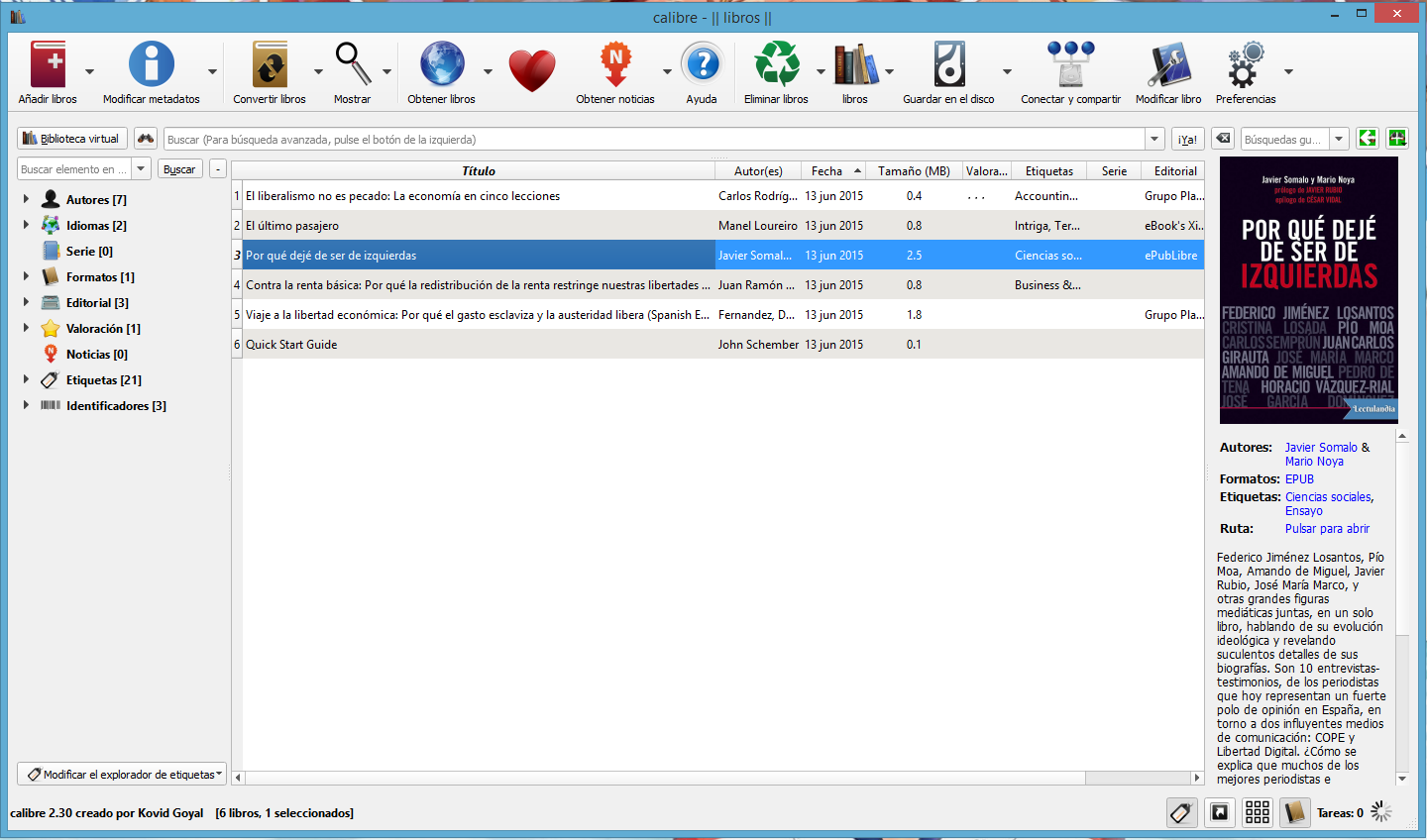Click Eliminar libros recycle icon

point(777,64)
